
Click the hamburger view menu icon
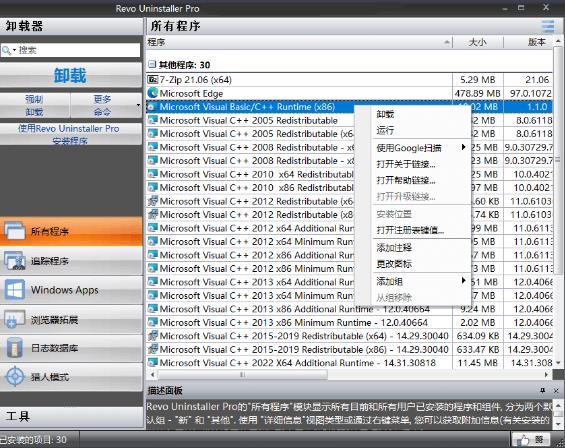pos(548,26)
